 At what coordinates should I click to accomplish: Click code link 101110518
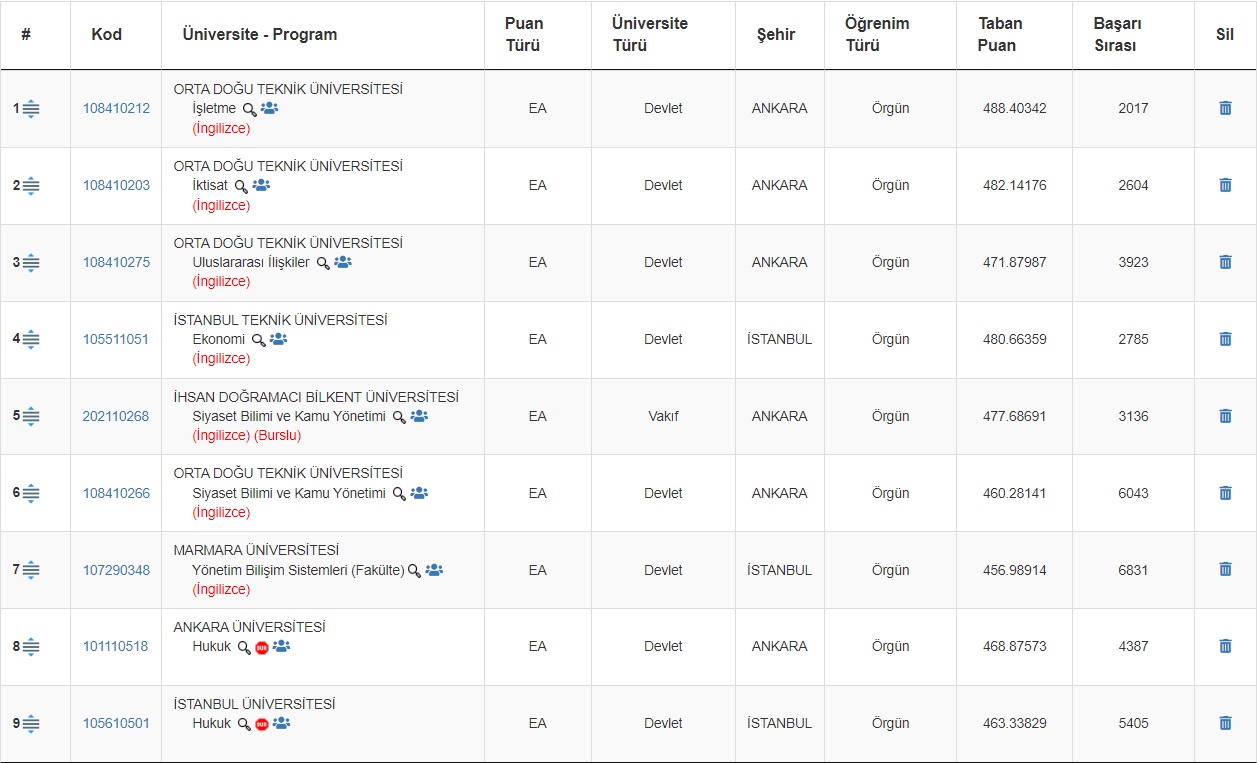pyautogui.click(x=116, y=646)
